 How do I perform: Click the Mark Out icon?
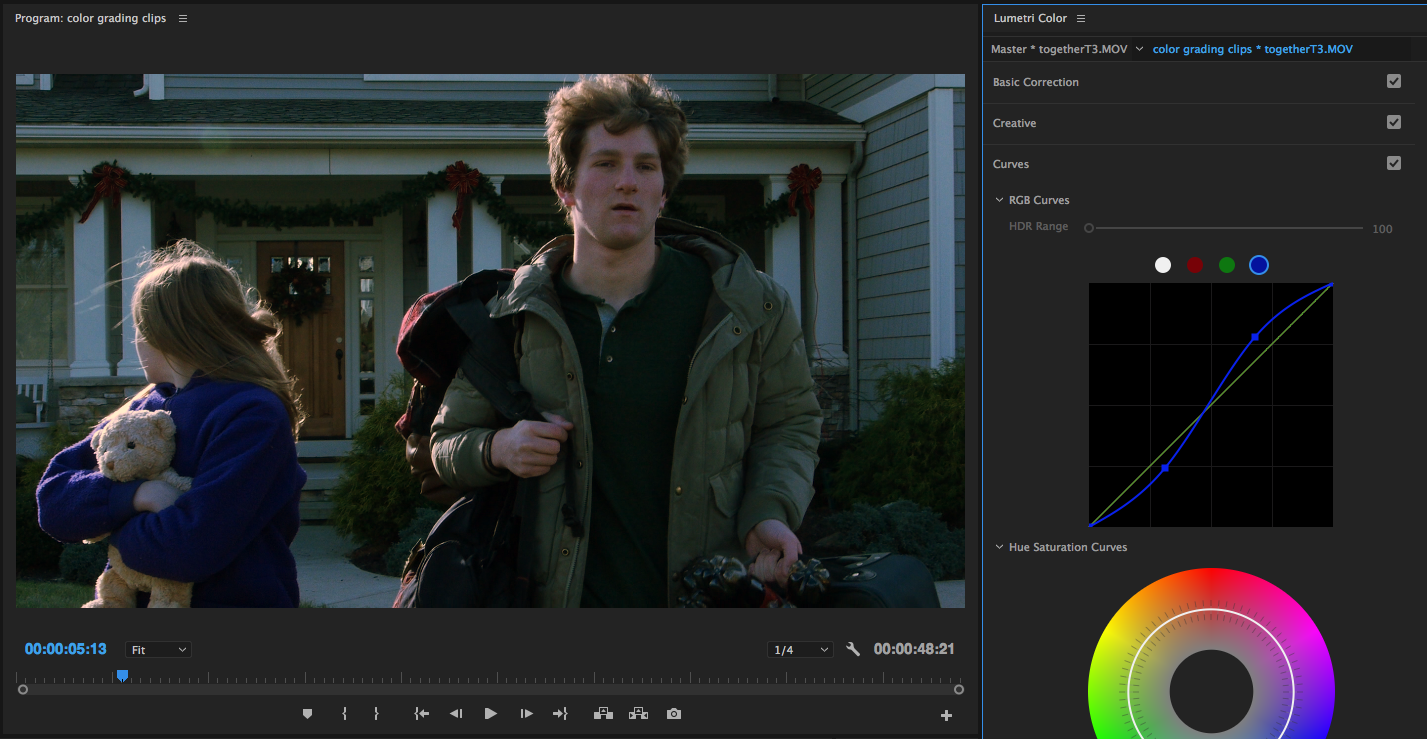375,713
